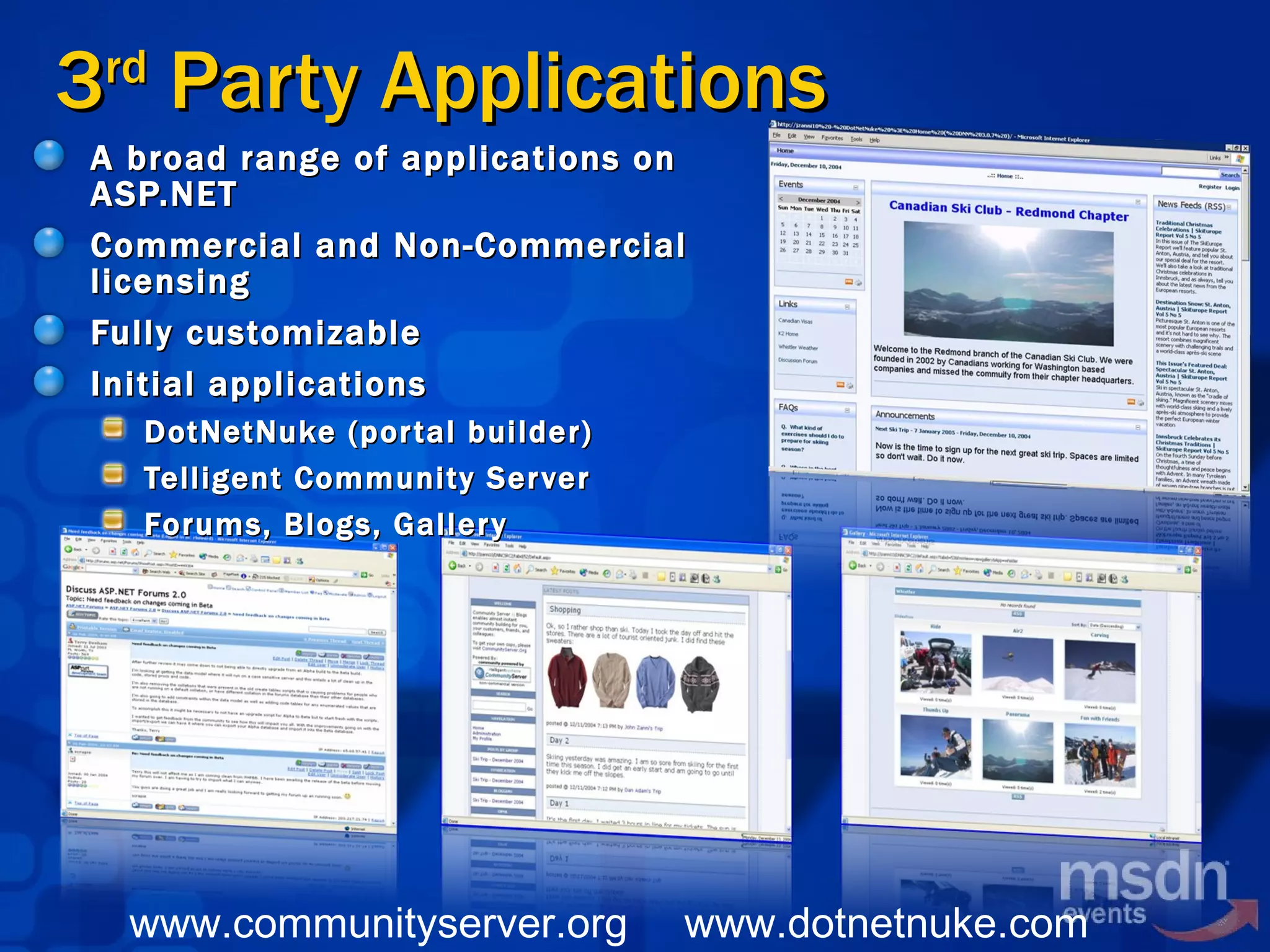The height and width of the screenshot is (952, 1270).
Task: Open the Tools menu in DotNetNuke browser window
Action: pyautogui.click(x=856, y=139)
